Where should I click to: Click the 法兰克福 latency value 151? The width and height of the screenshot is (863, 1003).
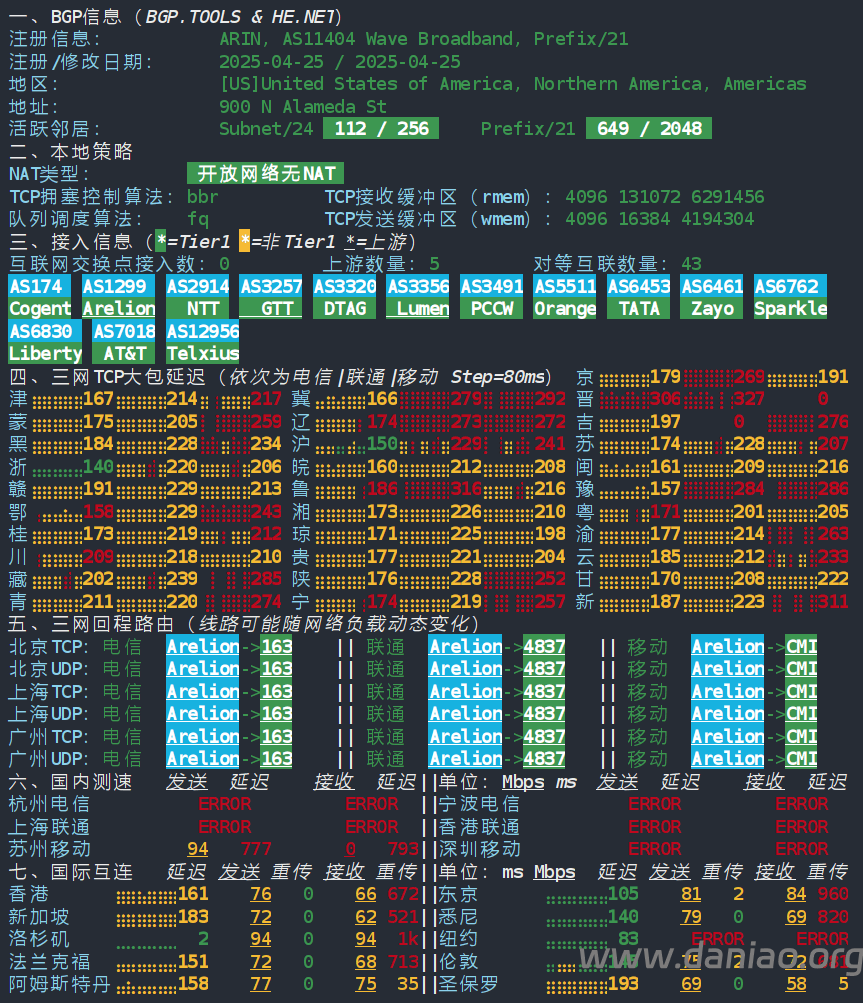click(x=193, y=961)
